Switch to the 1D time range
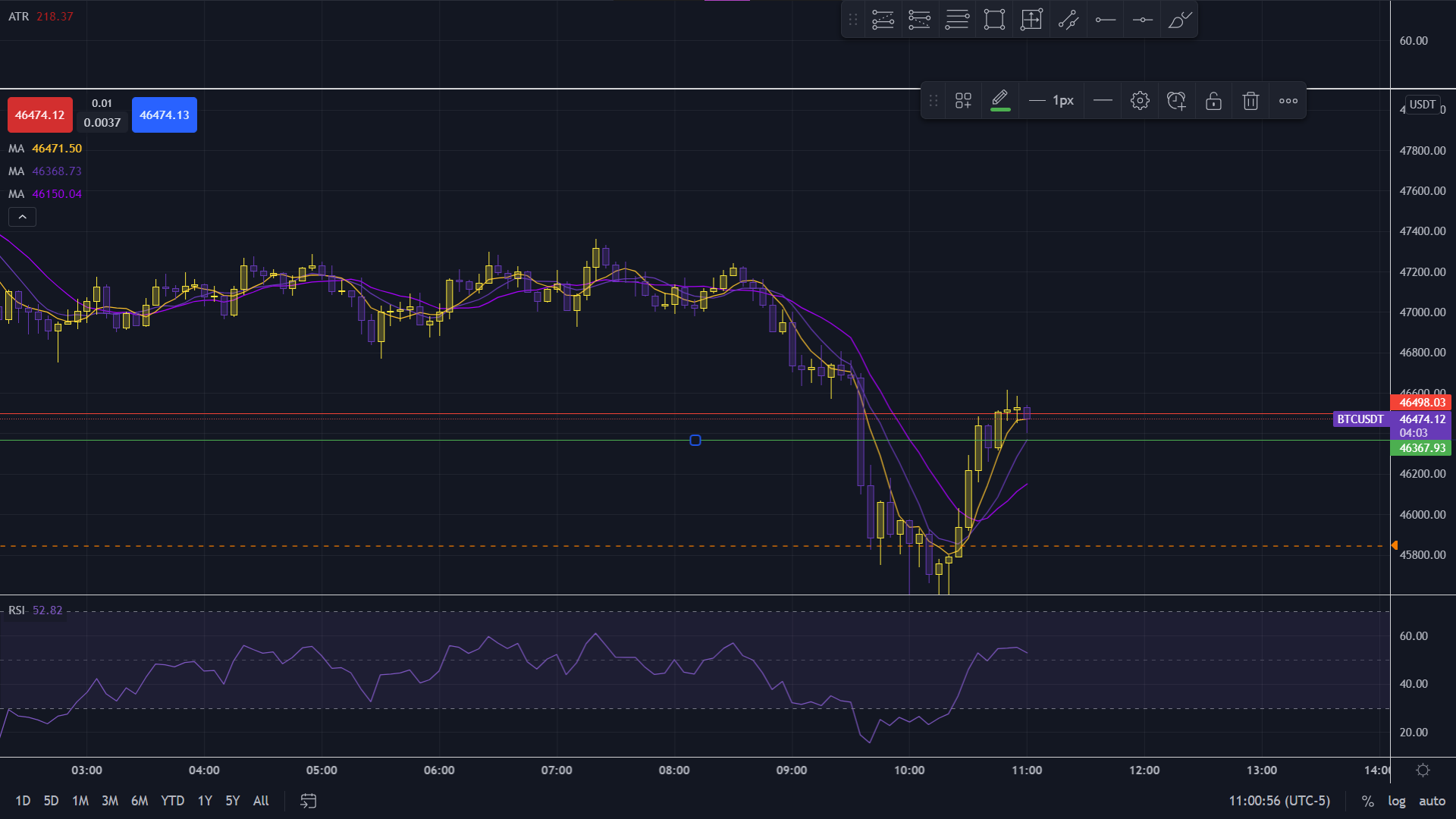The image size is (1456, 819). (x=23, y=801)
